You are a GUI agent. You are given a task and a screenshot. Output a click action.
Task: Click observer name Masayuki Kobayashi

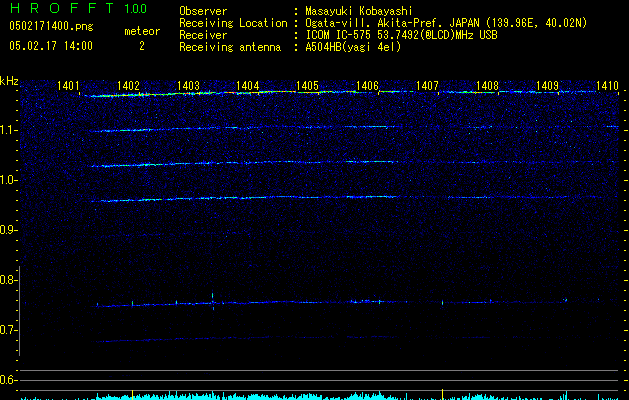point(359,11)
